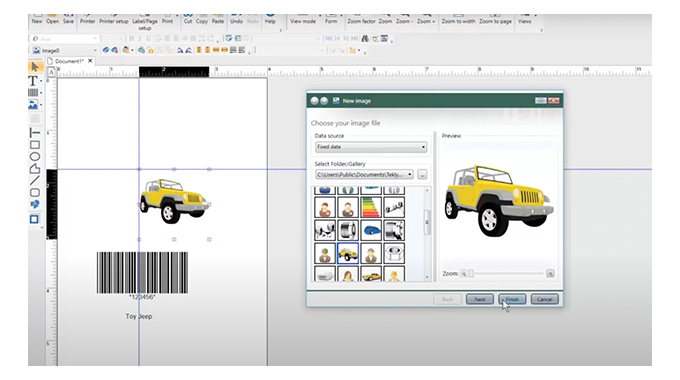The width and height of the screenshot is (680, 380).
Task: Select the Barcode tool in left toolbar
Action: click(33, 92)
